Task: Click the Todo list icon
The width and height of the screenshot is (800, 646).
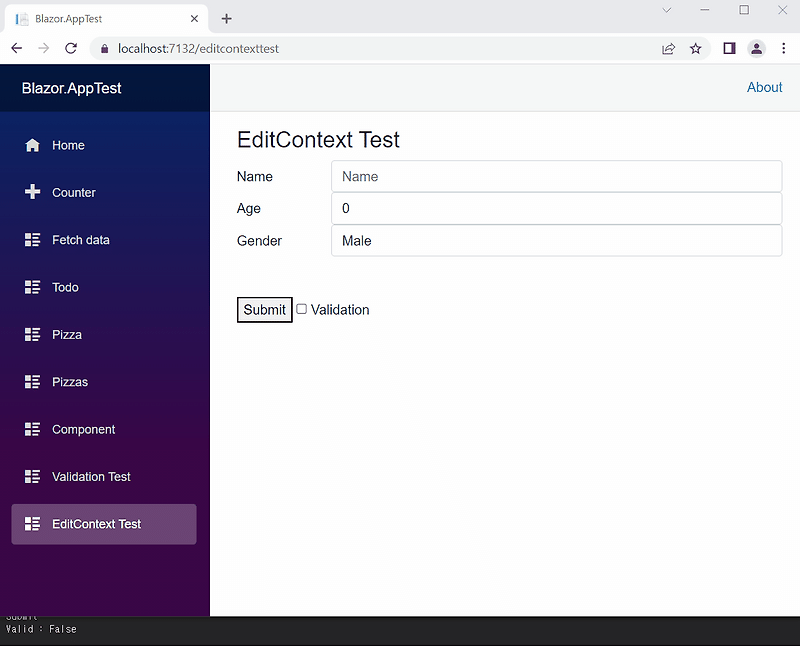Action: pos(34,287)
